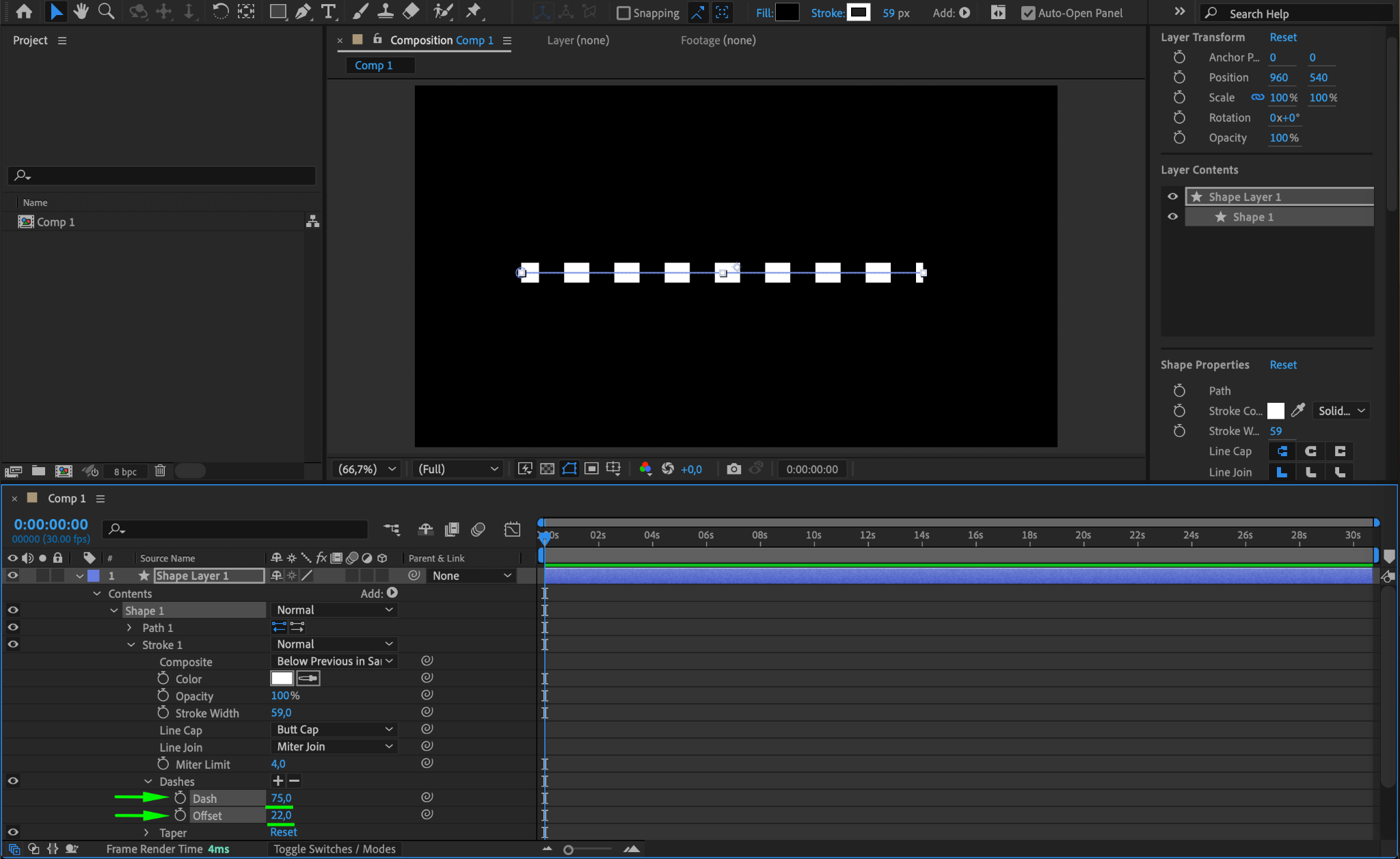Click Reset in Layer Transform section

[x=1282, y=37]
